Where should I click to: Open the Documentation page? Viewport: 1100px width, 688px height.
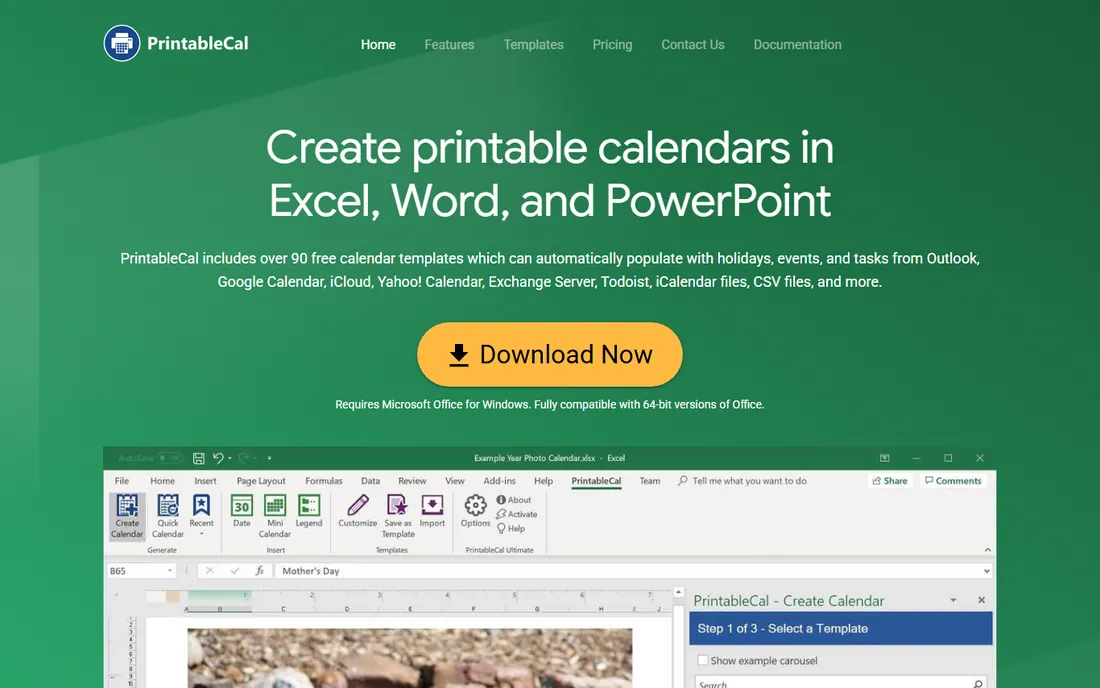click(797, 45)
